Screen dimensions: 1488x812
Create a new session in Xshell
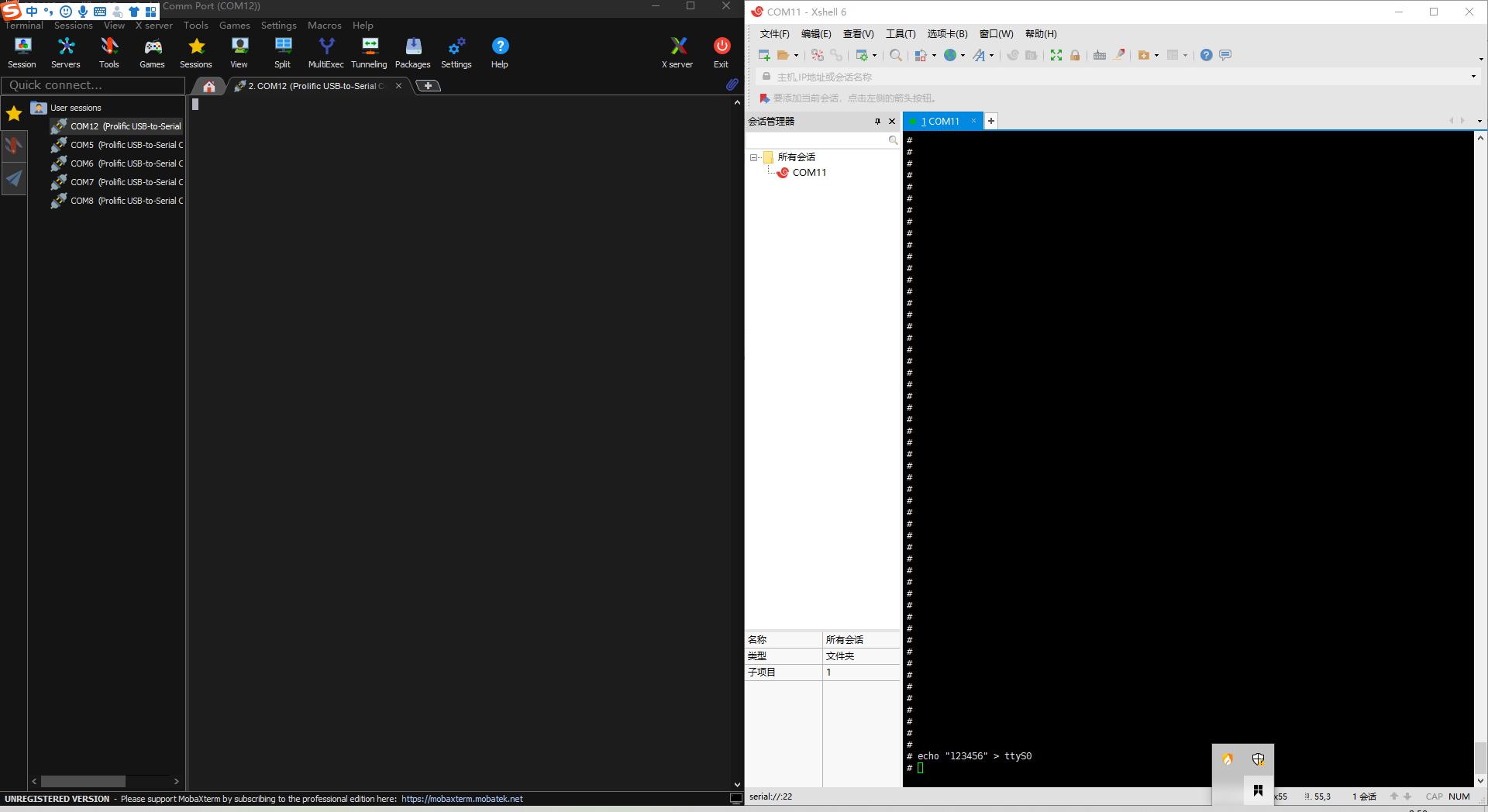(764, 55)
